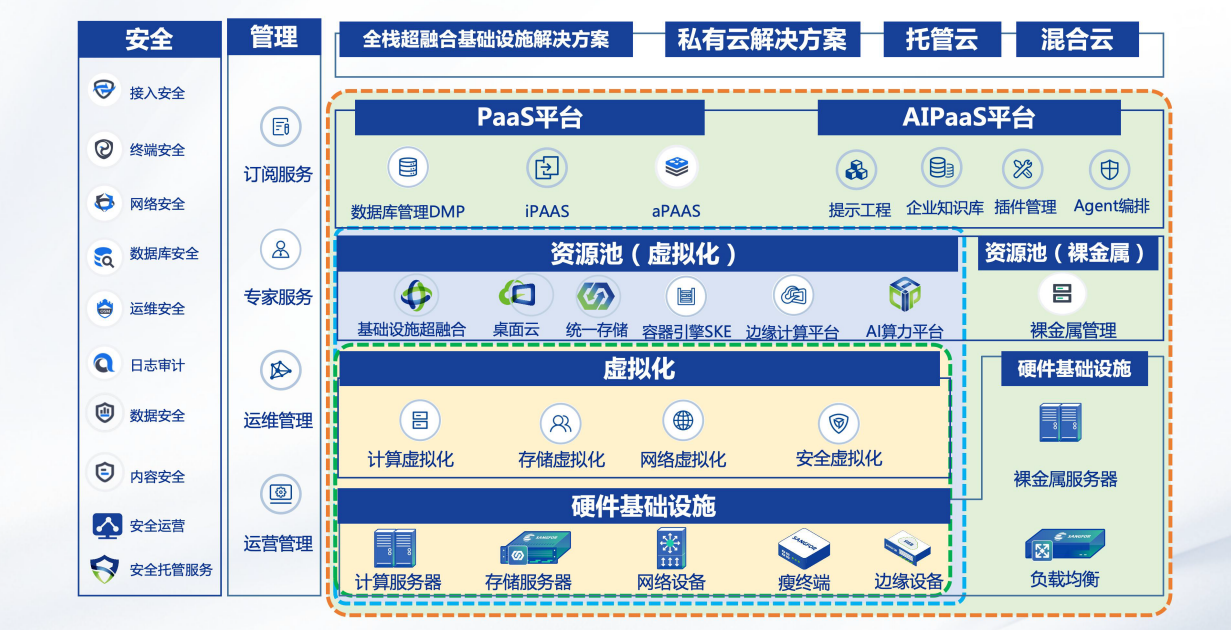Screen dimensions: 1231x630
Task: Select the 存储服务器 device image
Action: (x=536, y=549)
